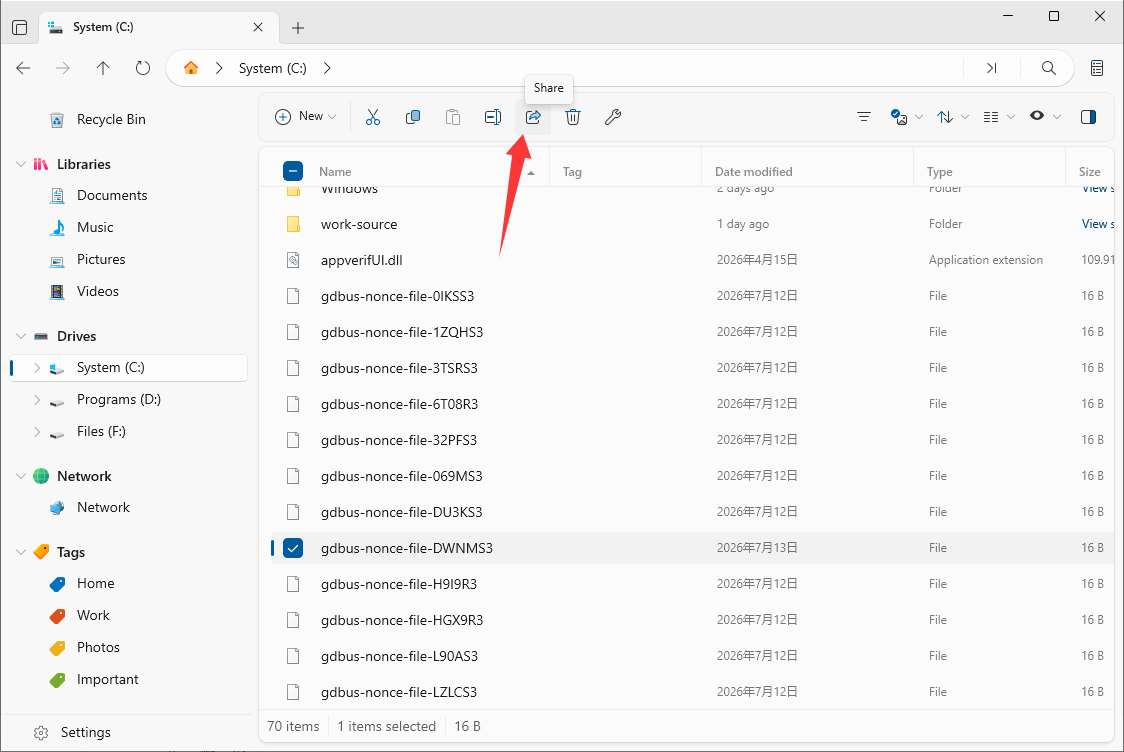Viewport: 1124px width, 752px height.
Task: Open the selection options icon dropdown
Action: pos(906,117)
